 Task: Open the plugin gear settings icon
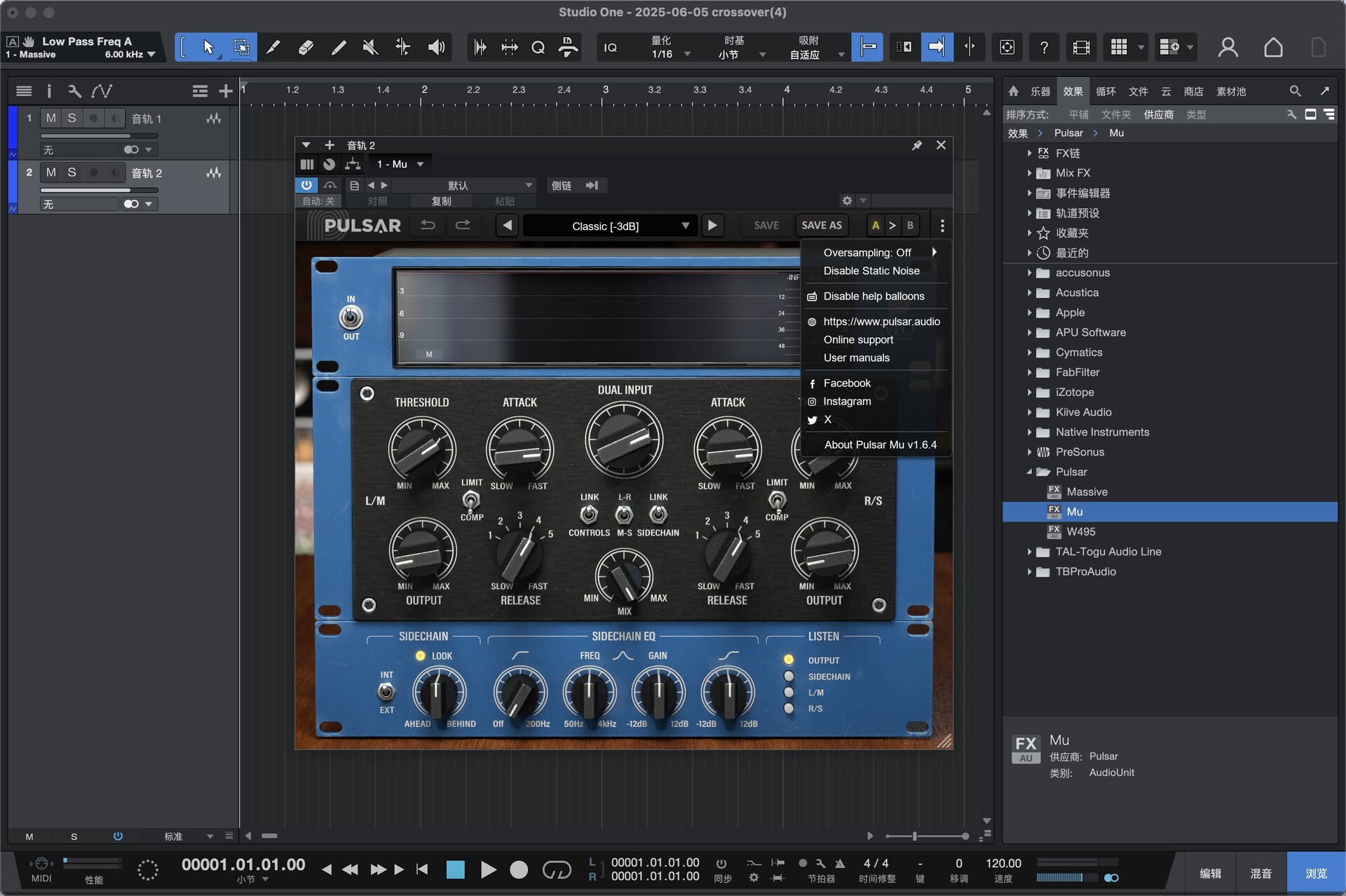847,201
